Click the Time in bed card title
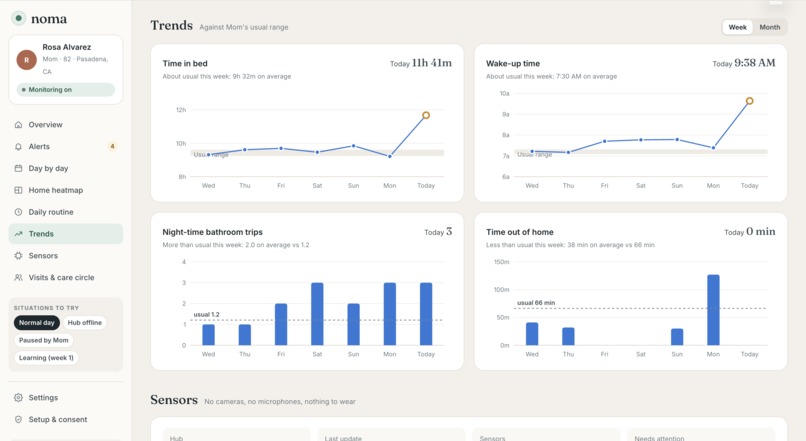The height and width of the screenshot is (441, 806). [x=185, y=63]
